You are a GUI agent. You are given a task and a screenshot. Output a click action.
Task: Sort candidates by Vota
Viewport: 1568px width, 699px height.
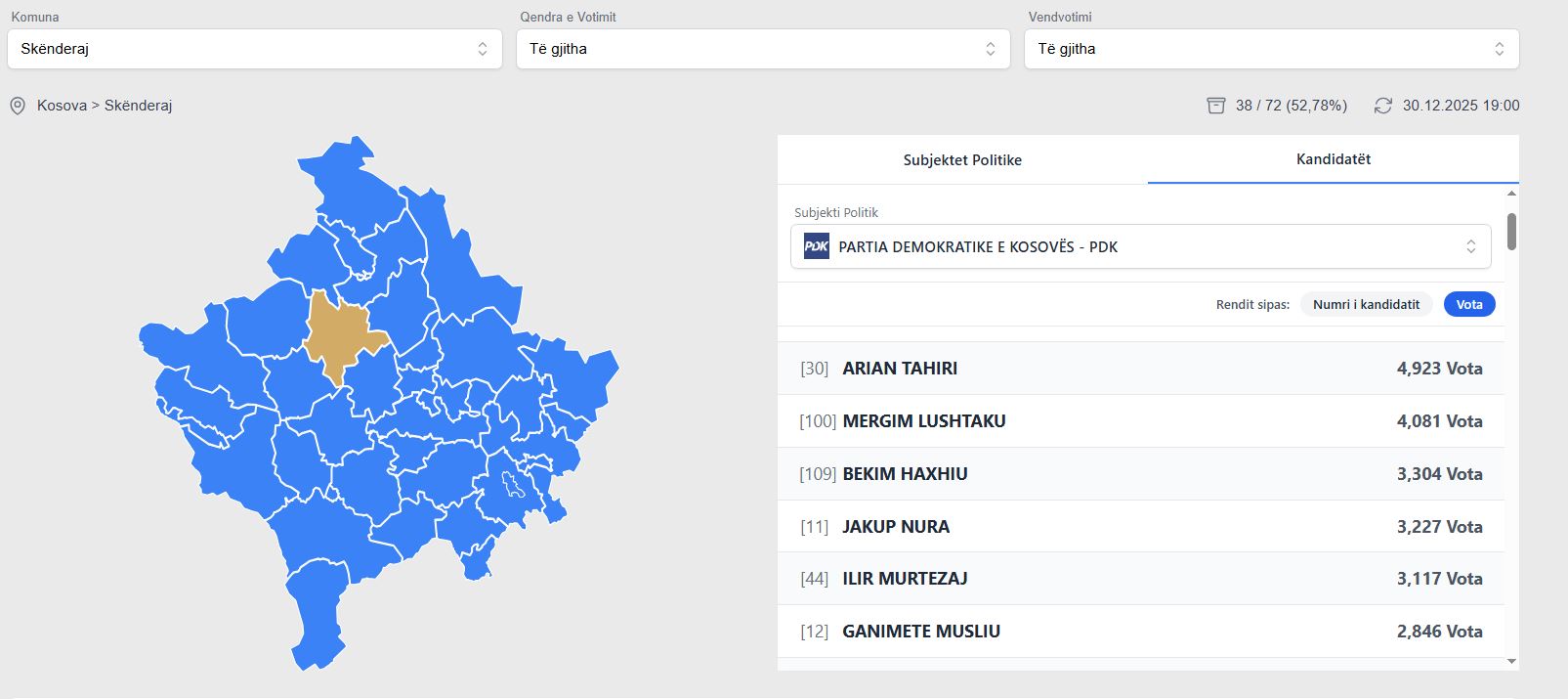pyautogui.click(x=1468, y=304)
